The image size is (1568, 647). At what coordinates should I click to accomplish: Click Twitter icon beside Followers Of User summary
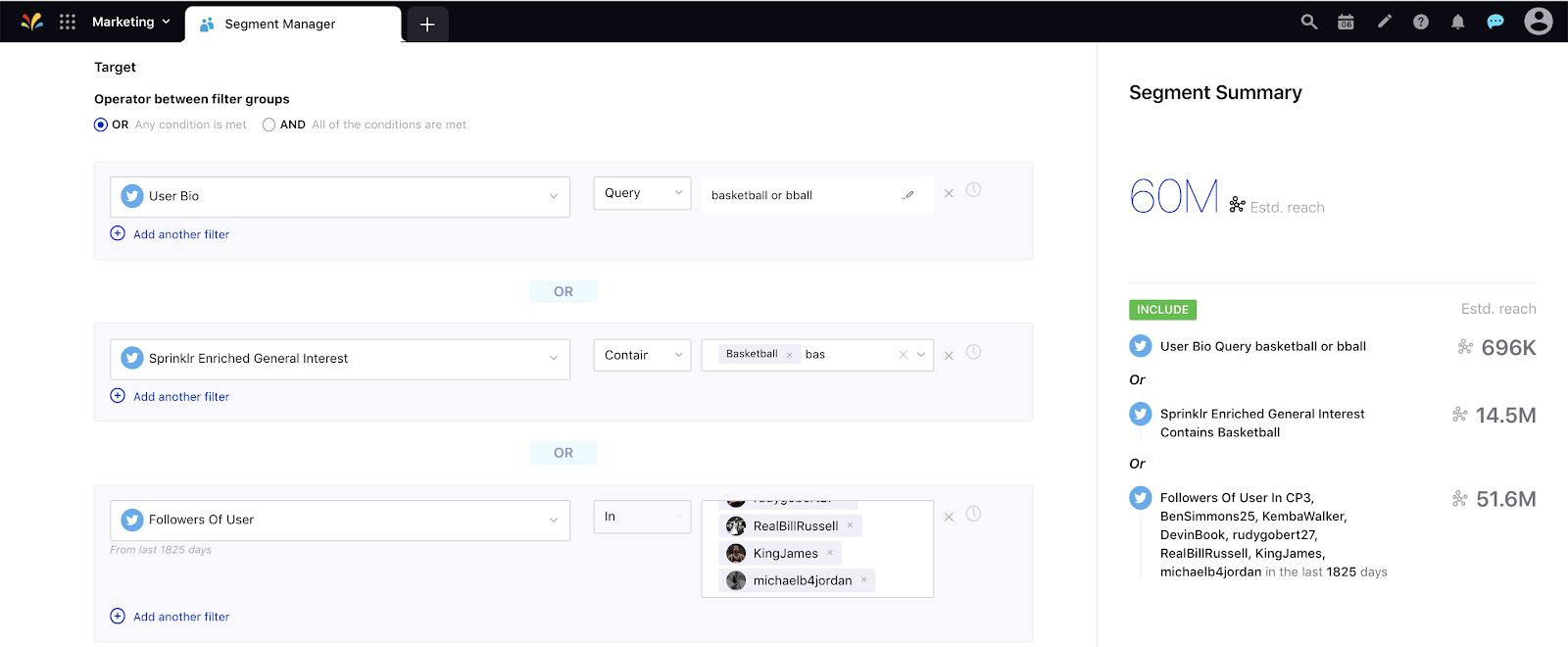pyautogui.click(x=1141, y=498)
